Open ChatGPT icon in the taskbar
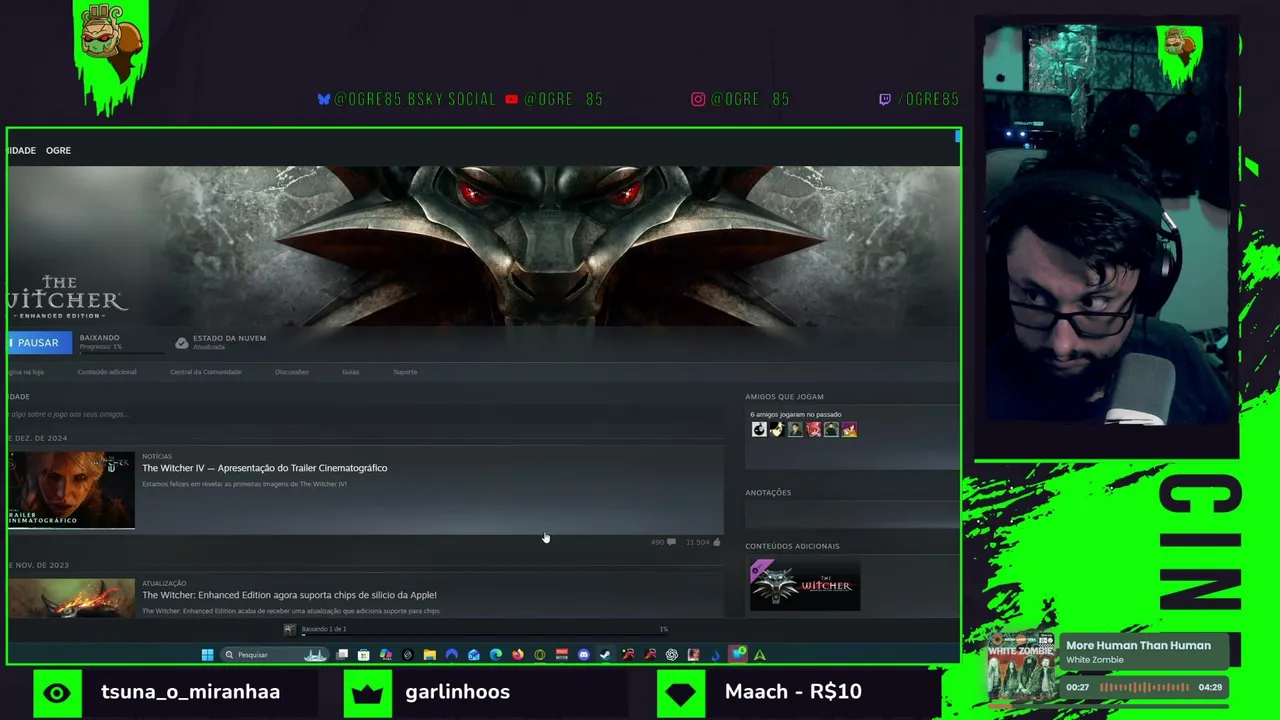This screenshot has width=1280, height=720. tap(672, 655)
